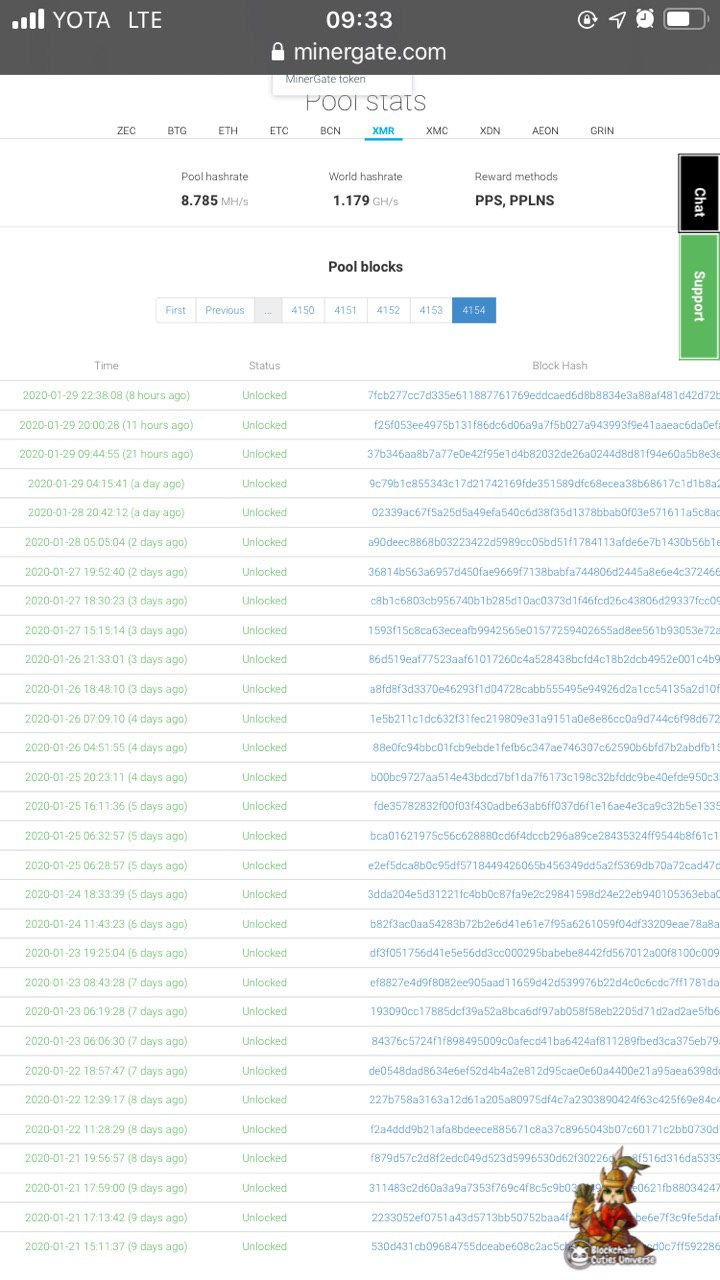Click the pagination ellipsis button
Image resolution: width=720 pixels, height=1280 pixels.
pos(268,310)
